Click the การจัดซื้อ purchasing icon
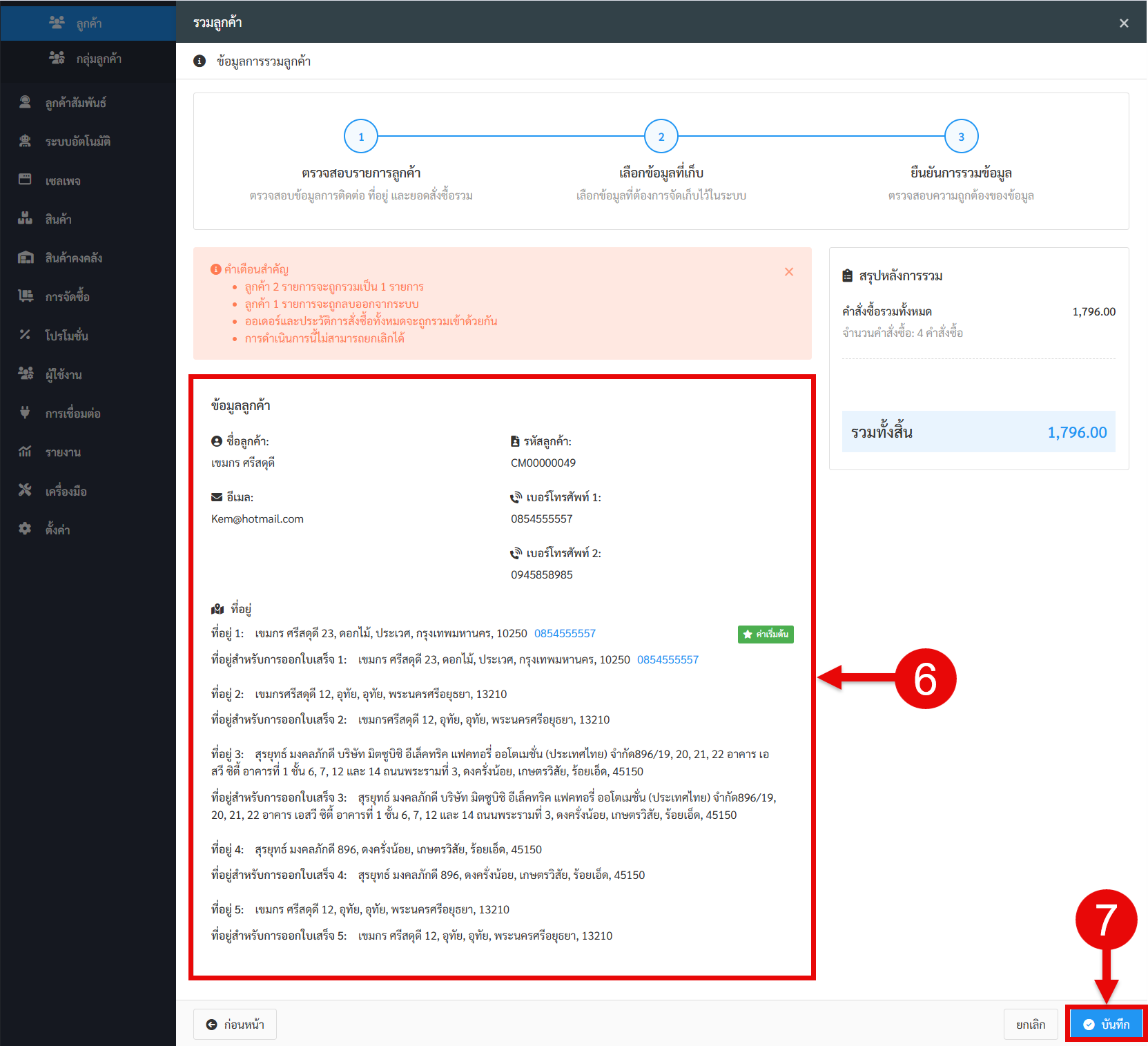This screenshot has height=1046, width=1148. 26,296
